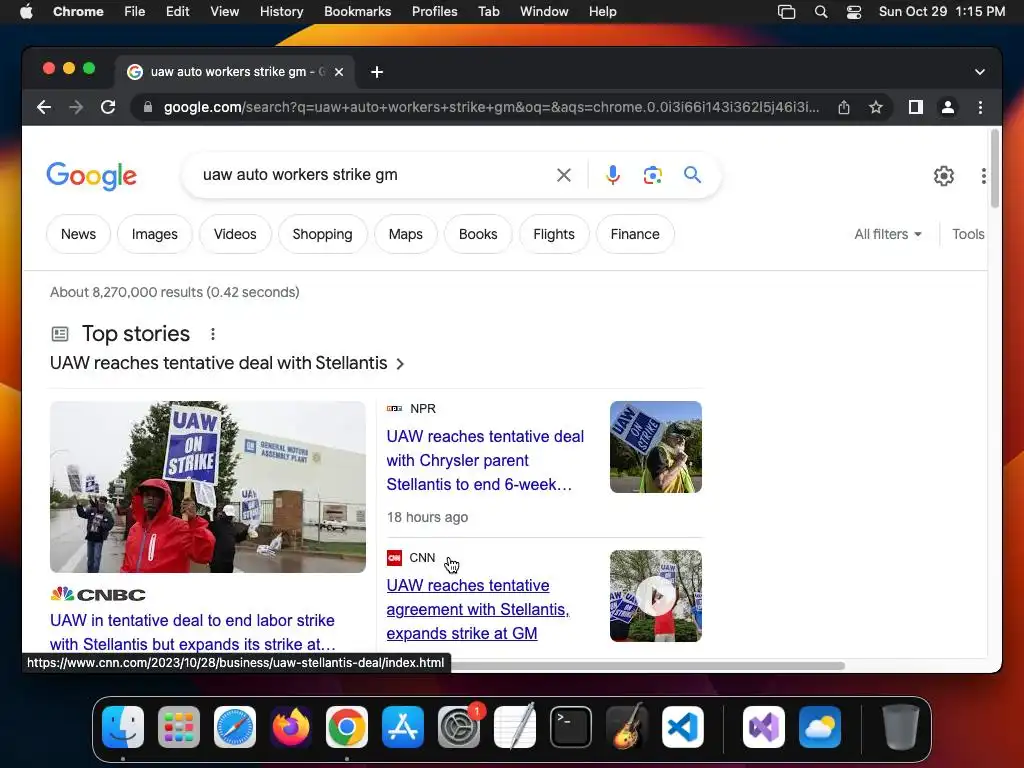Go to the Google logo homepage
The width and height of the screenshot is (1024, 768).
(x=91, y=176)
